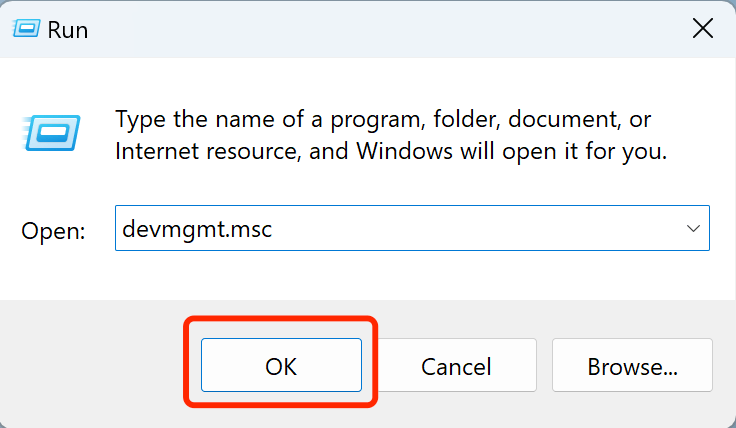Close the Run dialog with X

pyautogui.click(x=703, y=29)
